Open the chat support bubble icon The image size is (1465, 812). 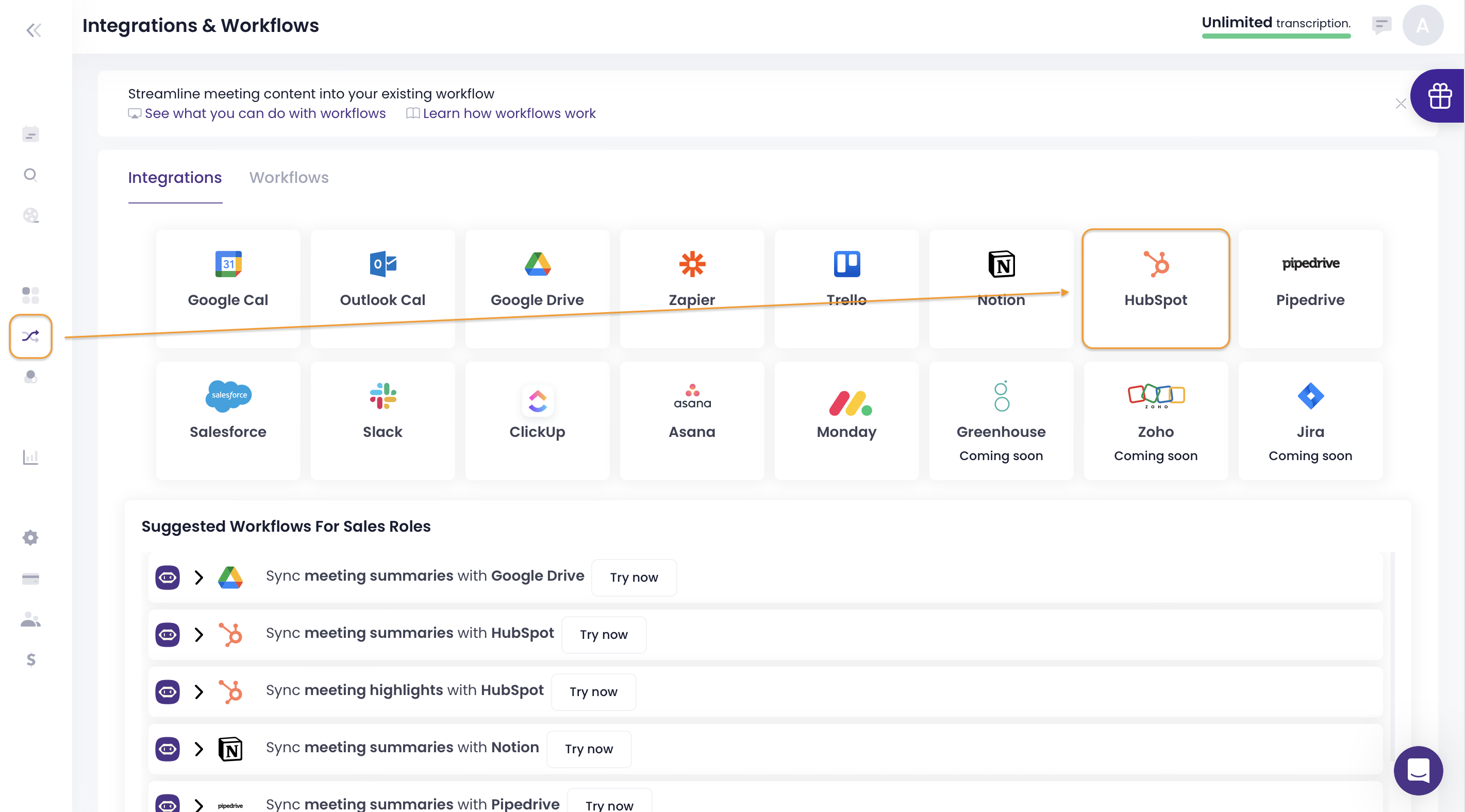(1418, 770)
